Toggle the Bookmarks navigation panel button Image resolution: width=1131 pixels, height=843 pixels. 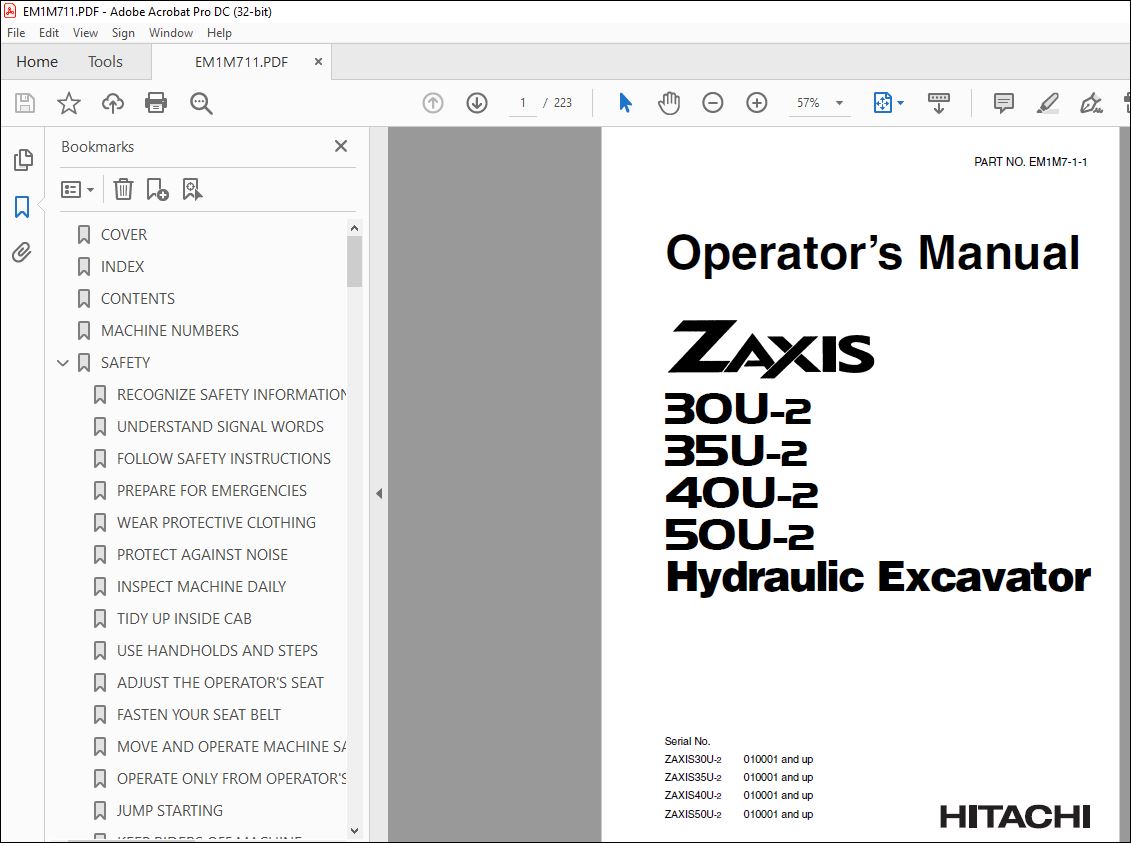pyautogui.click(x=22, y=207)
